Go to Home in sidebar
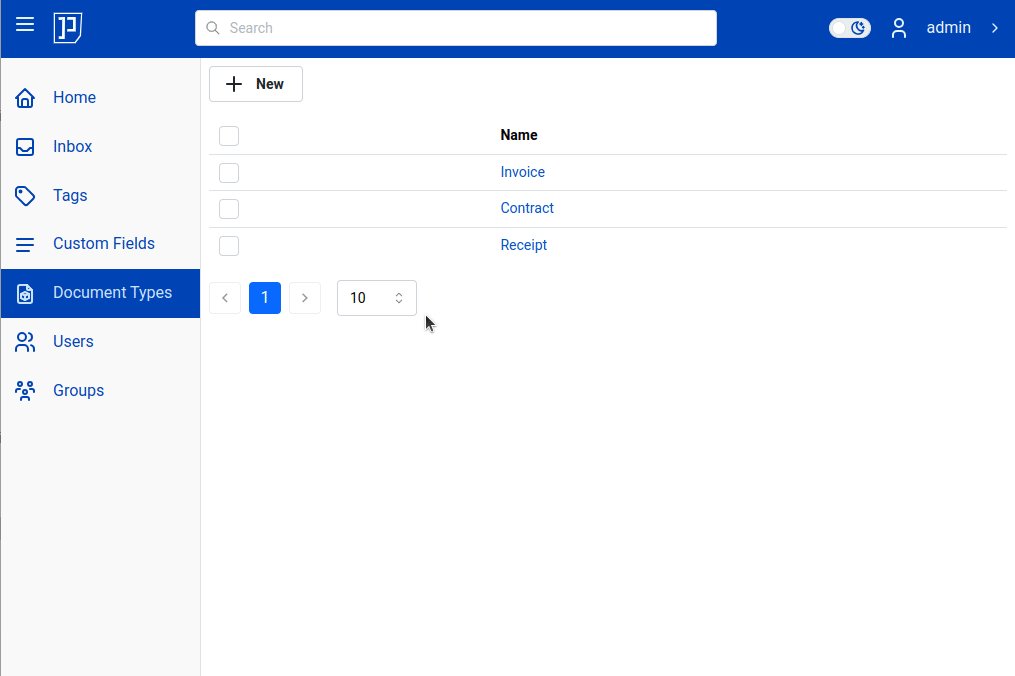 100,98
